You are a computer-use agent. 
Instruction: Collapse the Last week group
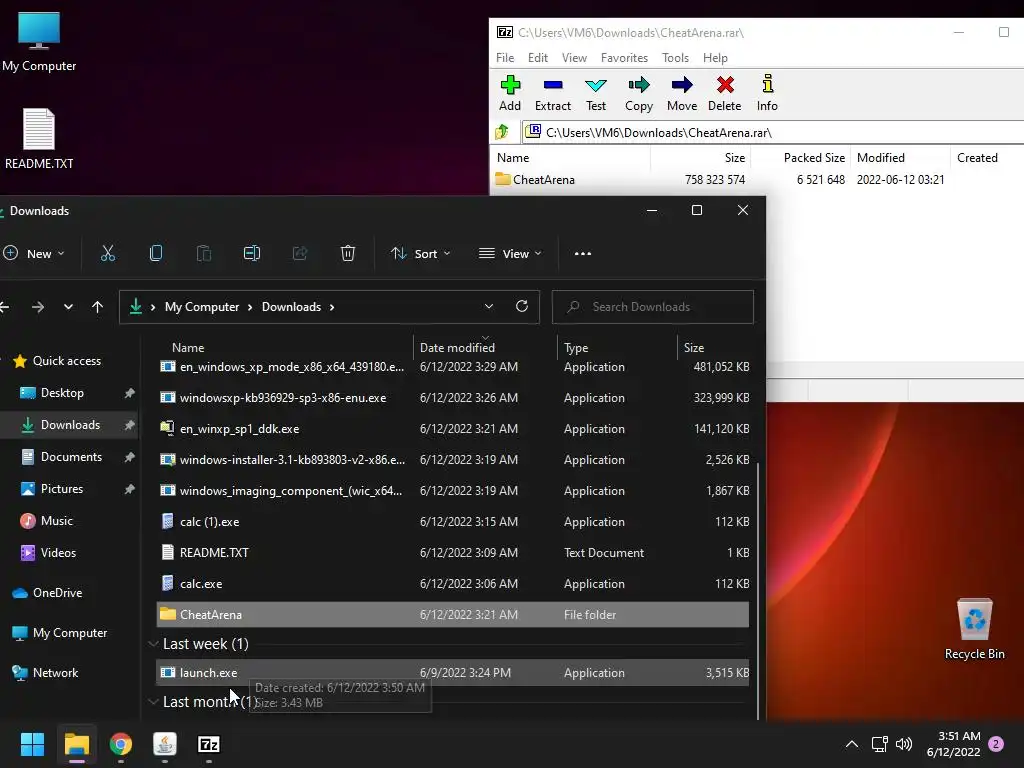[x=153, y=644]
